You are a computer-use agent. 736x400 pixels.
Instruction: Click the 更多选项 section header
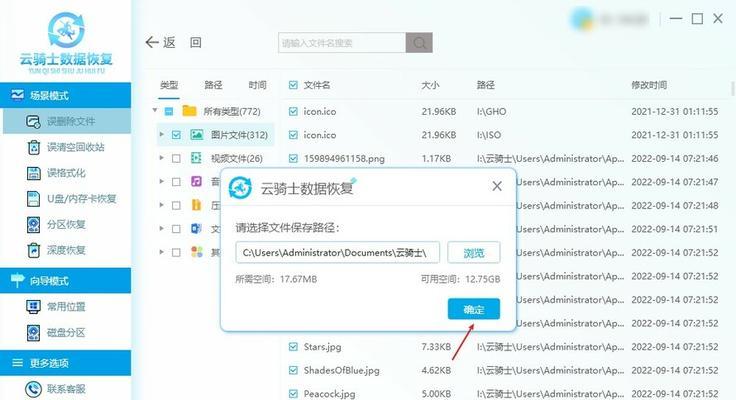pos(65,363)
